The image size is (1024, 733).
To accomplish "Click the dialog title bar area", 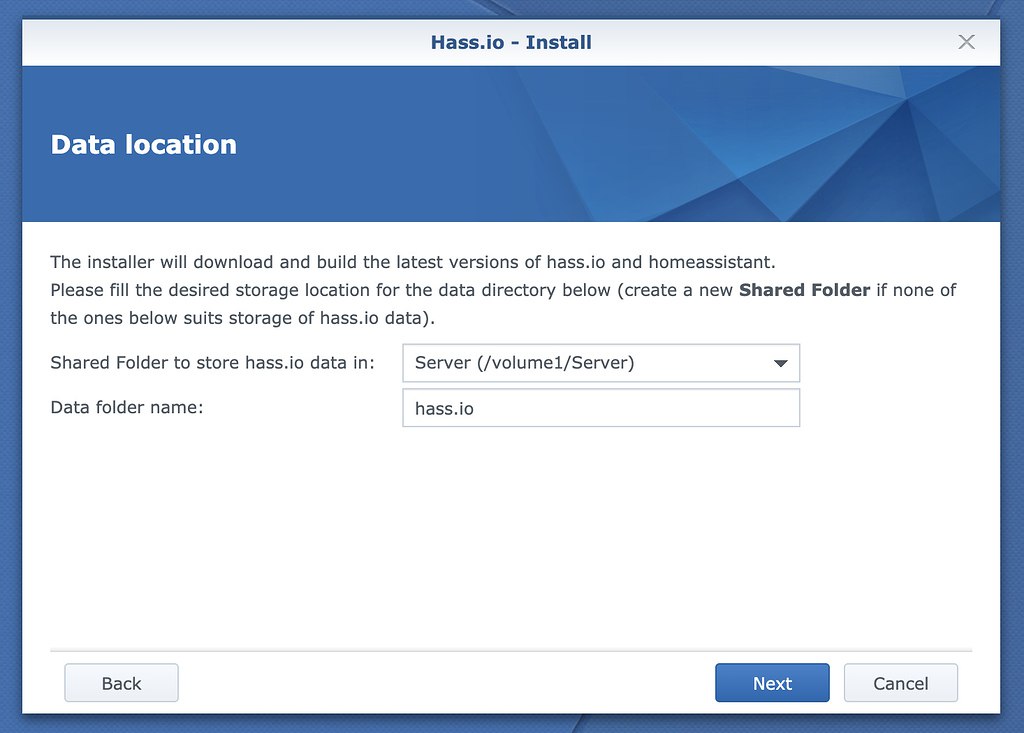I will [x=250, y=42].
